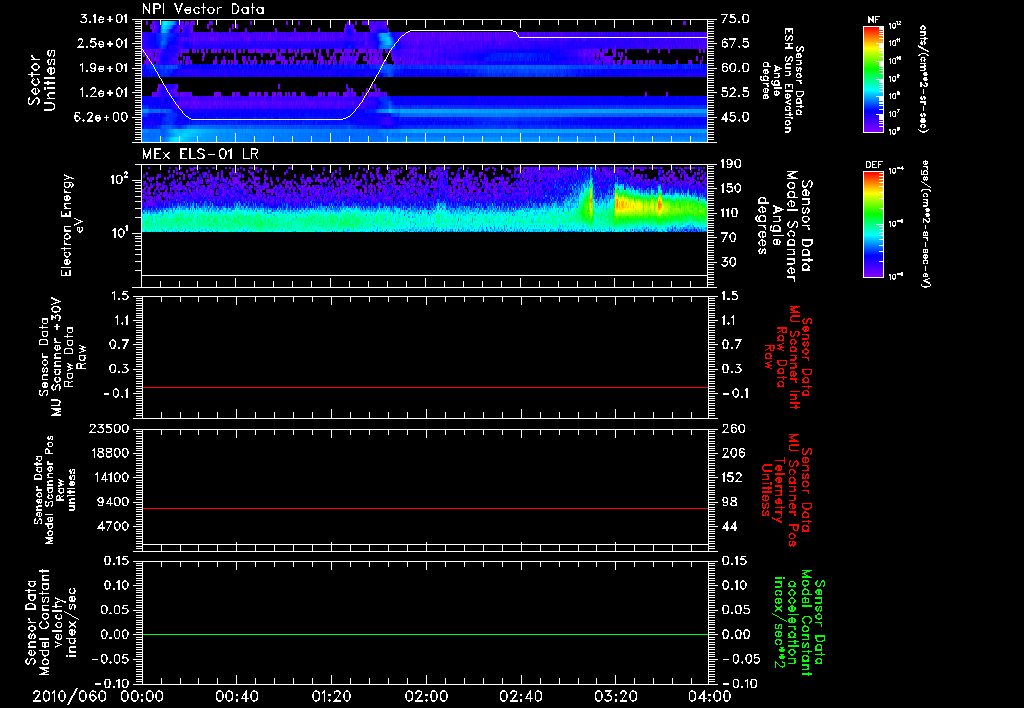This screenshot has height=708, width=1024.
Task: Click the 01:20 time tick label
Action: point(331,696)
